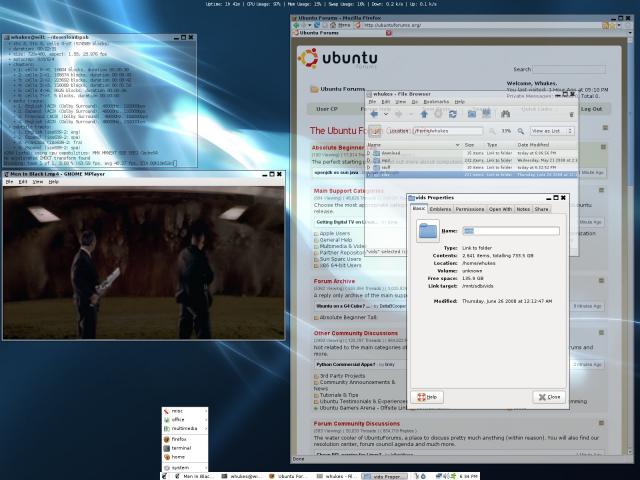This screenshot has width=640, height=480.
Task: Click the zoom out magnifier in File Browser
Action: (492, 131)
